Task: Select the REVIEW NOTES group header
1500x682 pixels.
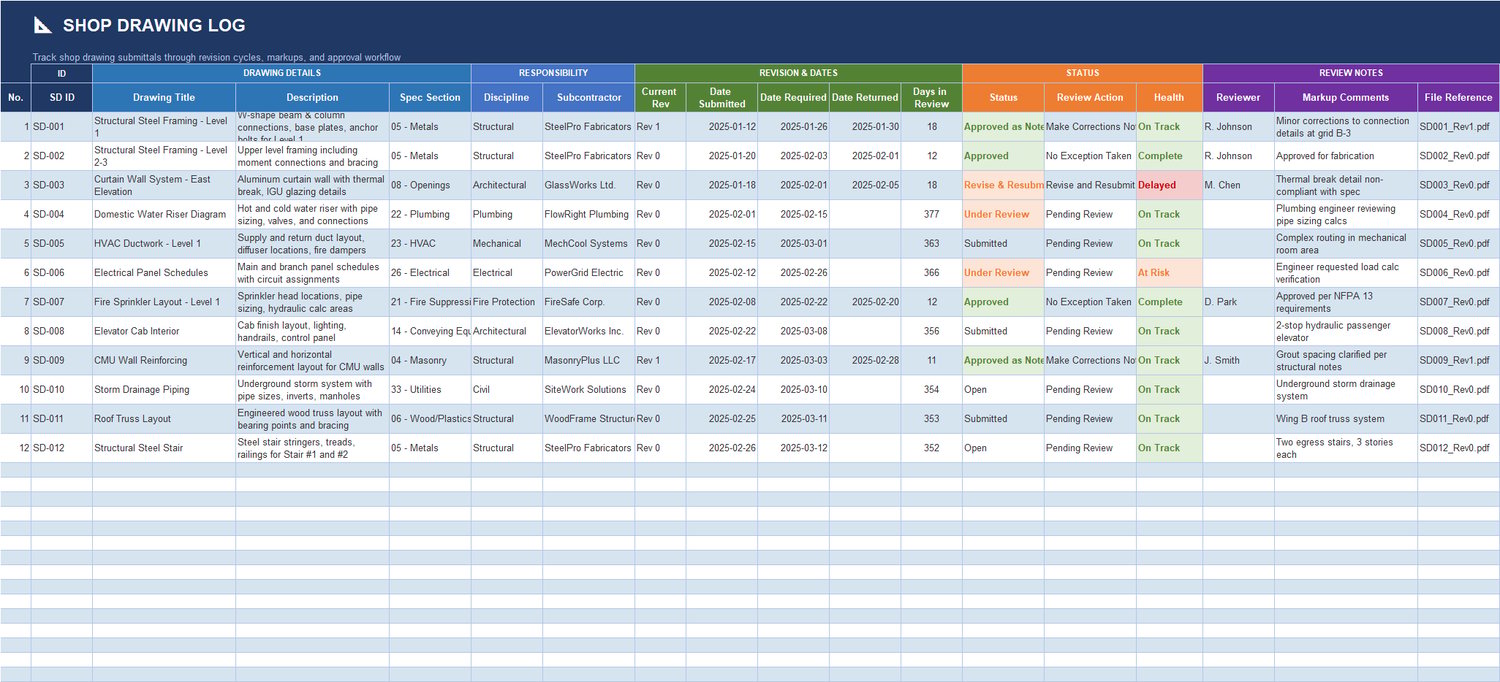Action: pos(1350,73)
